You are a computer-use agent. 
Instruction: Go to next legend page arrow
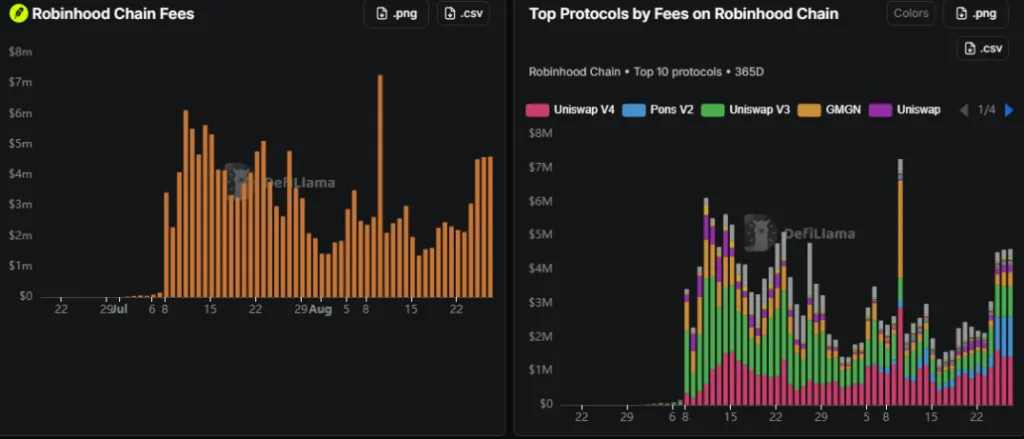coord(1009,110)
